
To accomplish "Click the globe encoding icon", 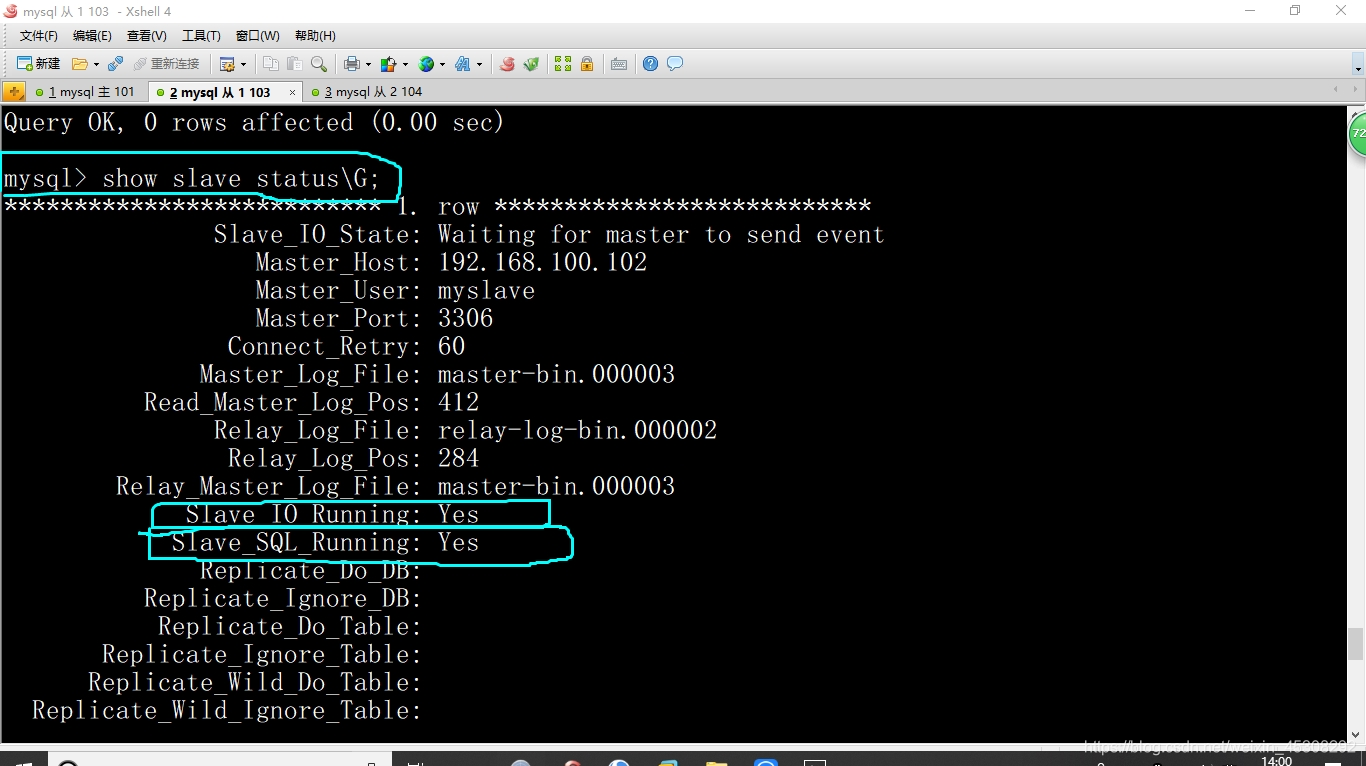I will [x=426, y=64].
